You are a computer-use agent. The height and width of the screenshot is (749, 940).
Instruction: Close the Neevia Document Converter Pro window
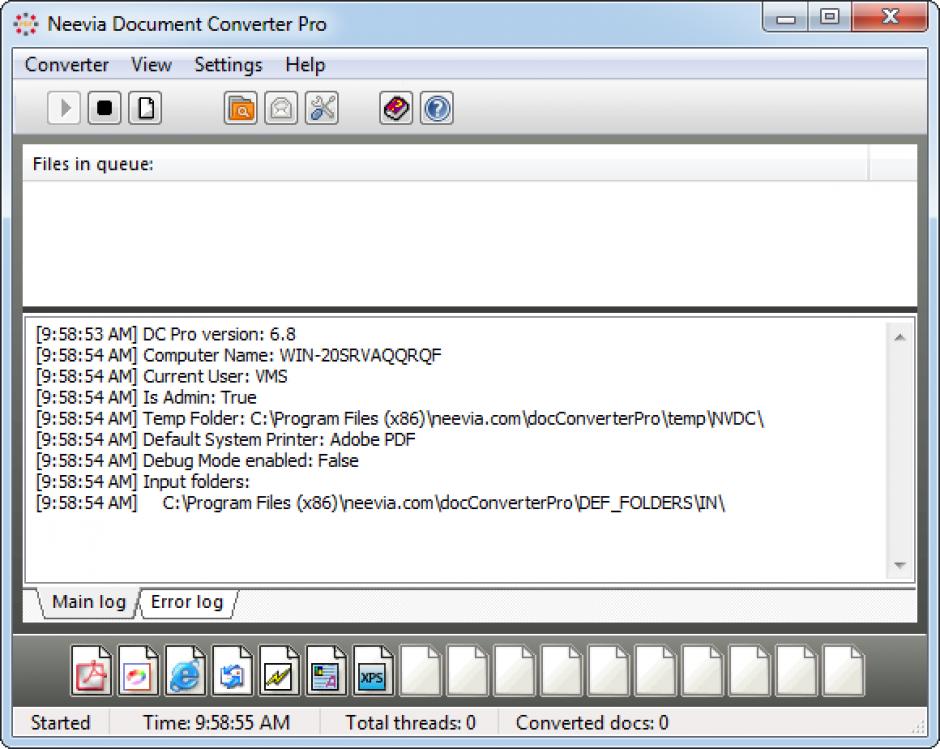(890, 17)
